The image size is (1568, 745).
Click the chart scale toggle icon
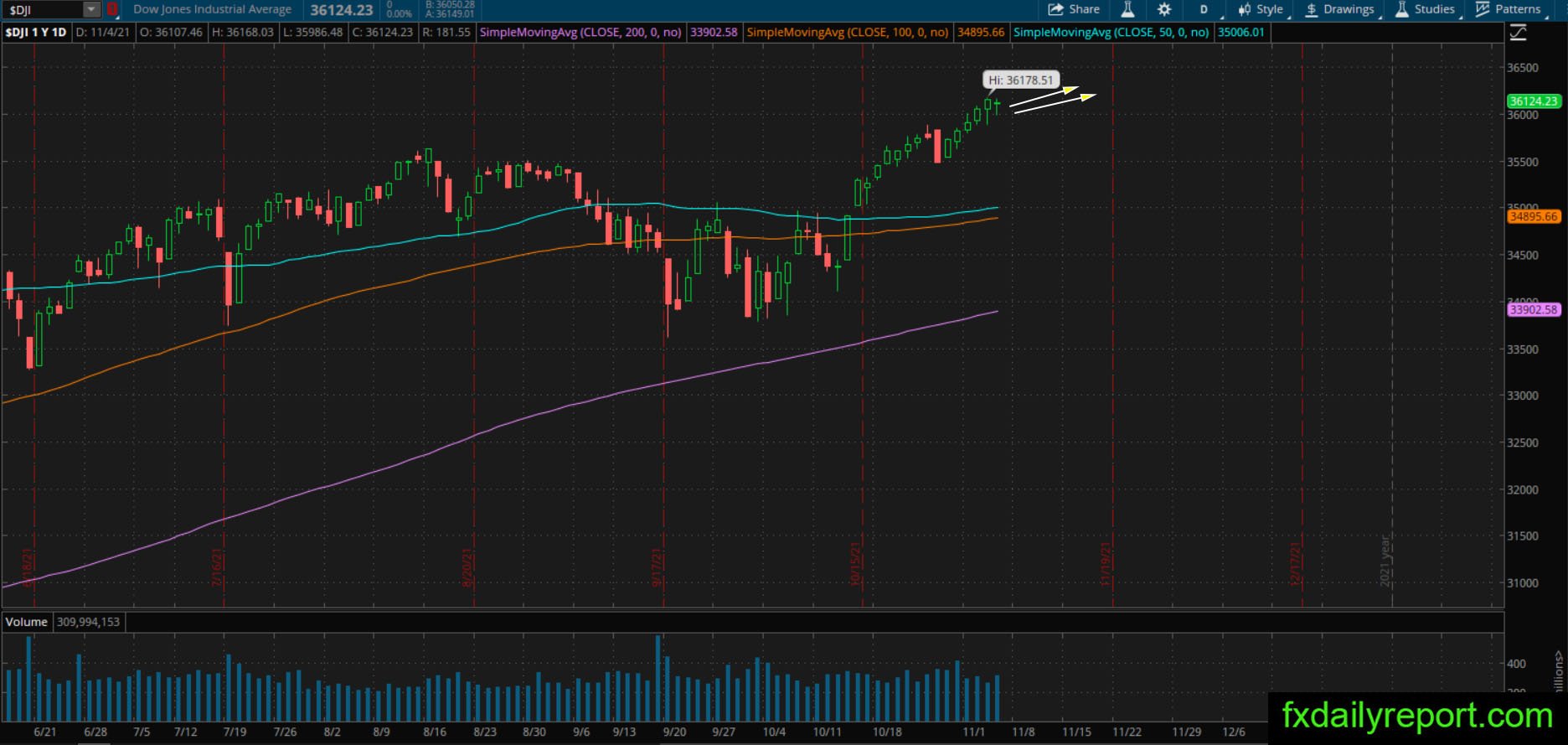click(x=1518, y=33)
